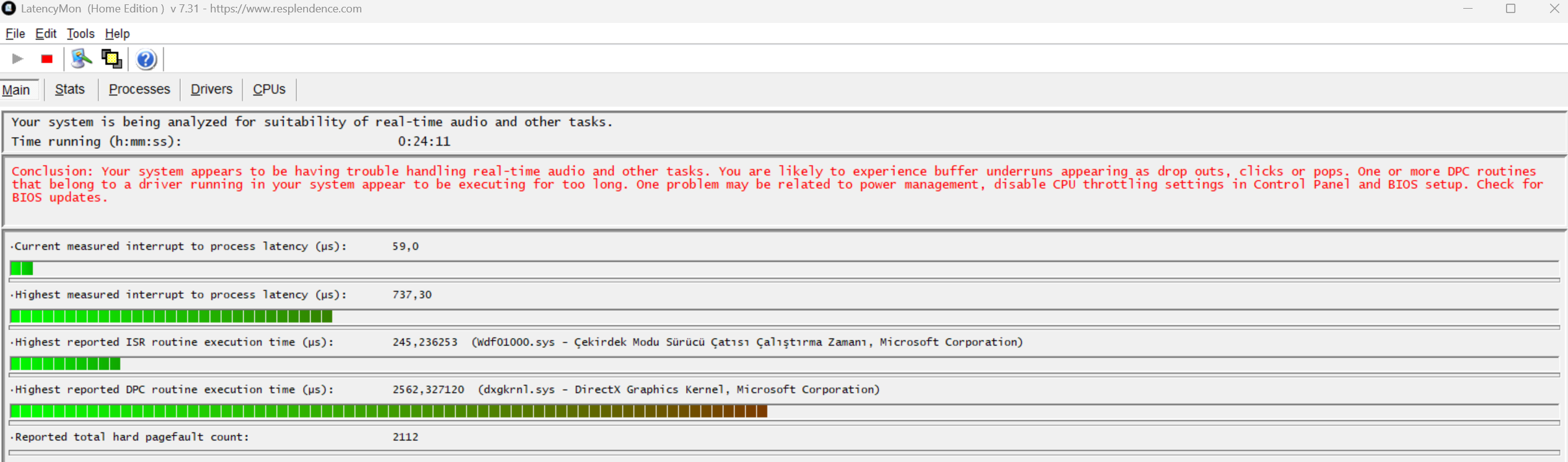Open the Tools menu
Screen dimensions: 1568x462
[x=81, y=33]
